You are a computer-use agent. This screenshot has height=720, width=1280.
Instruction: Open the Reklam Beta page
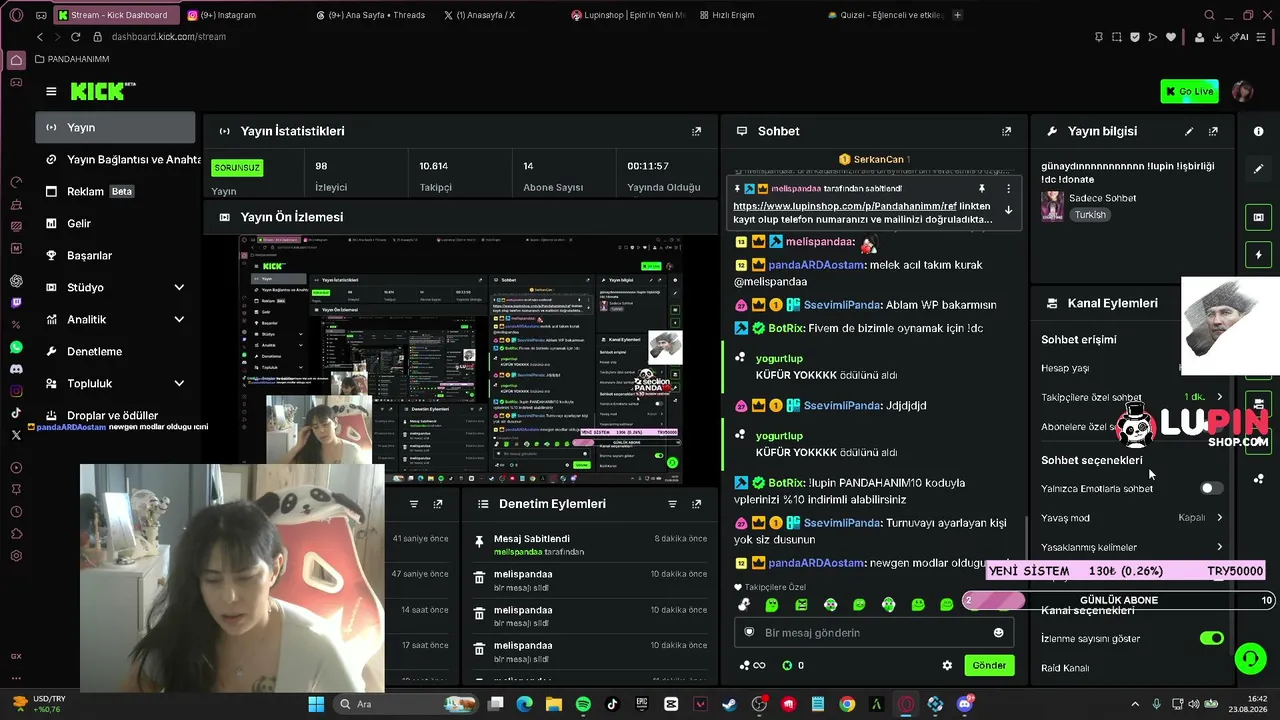coord(116,191)
